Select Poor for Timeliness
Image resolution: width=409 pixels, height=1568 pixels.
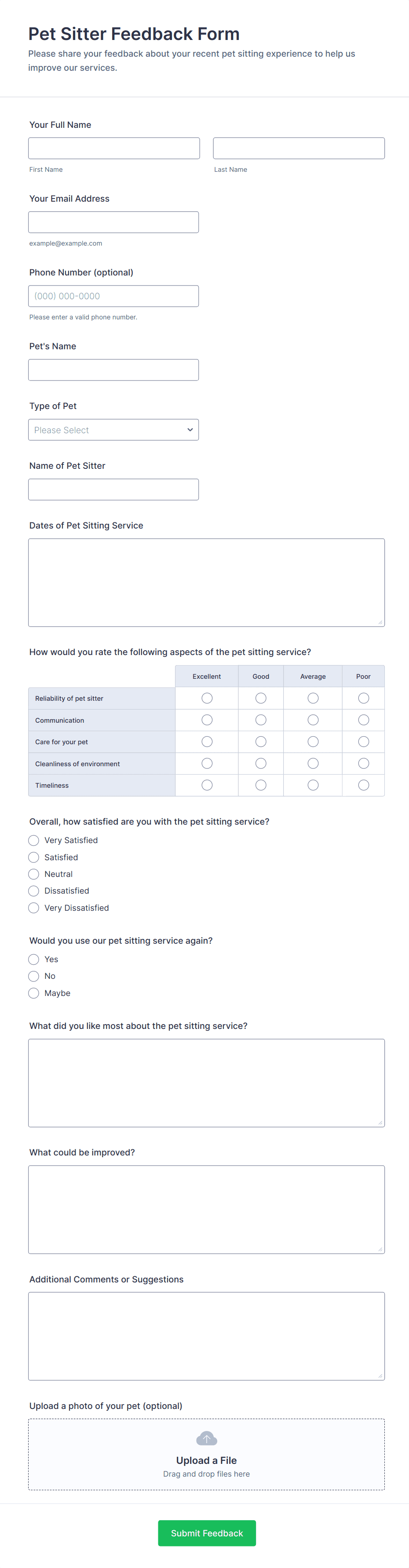(363, 785)
